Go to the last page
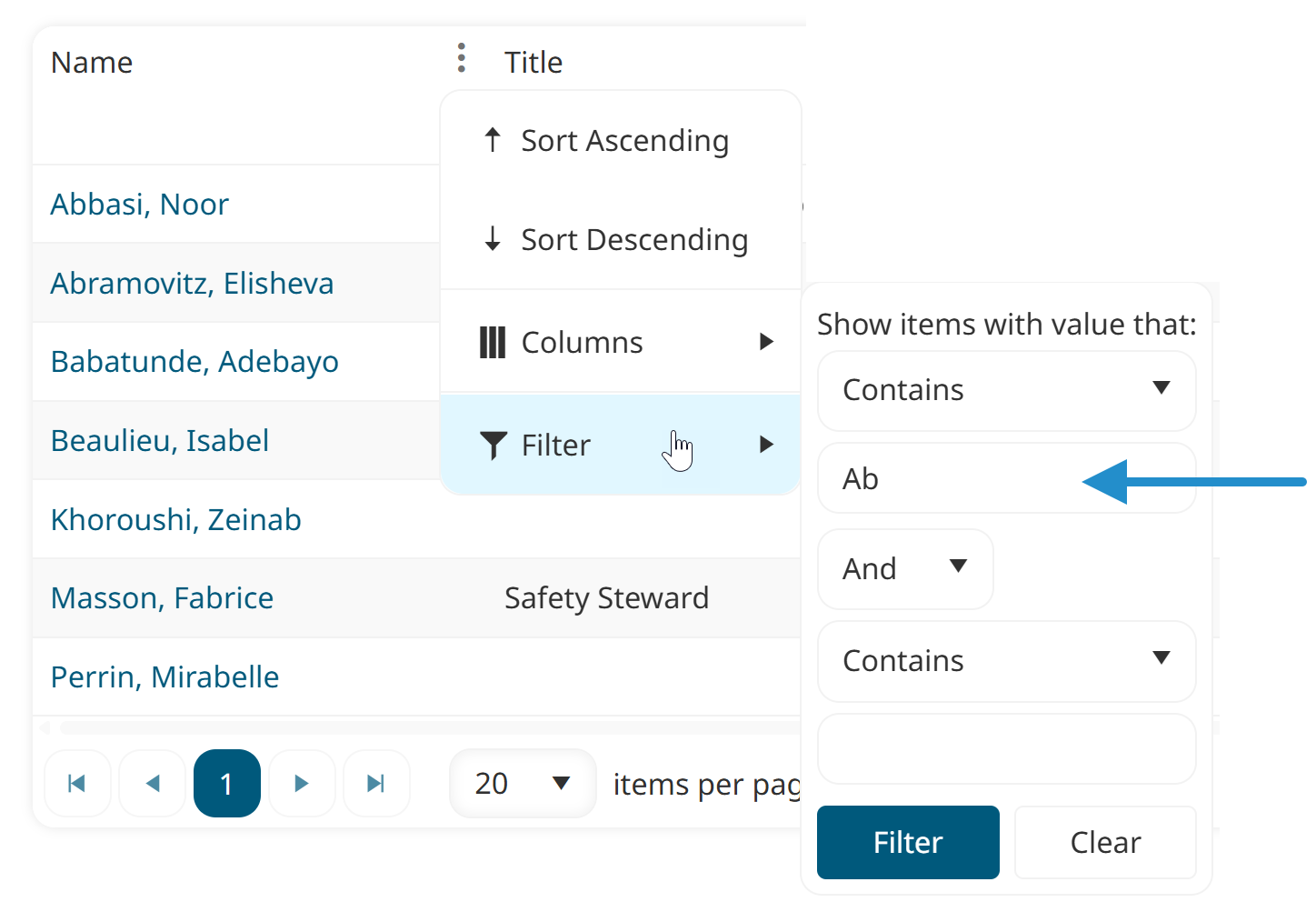Viewport: 1316px width, 922px height. click(x=376, y=783)
